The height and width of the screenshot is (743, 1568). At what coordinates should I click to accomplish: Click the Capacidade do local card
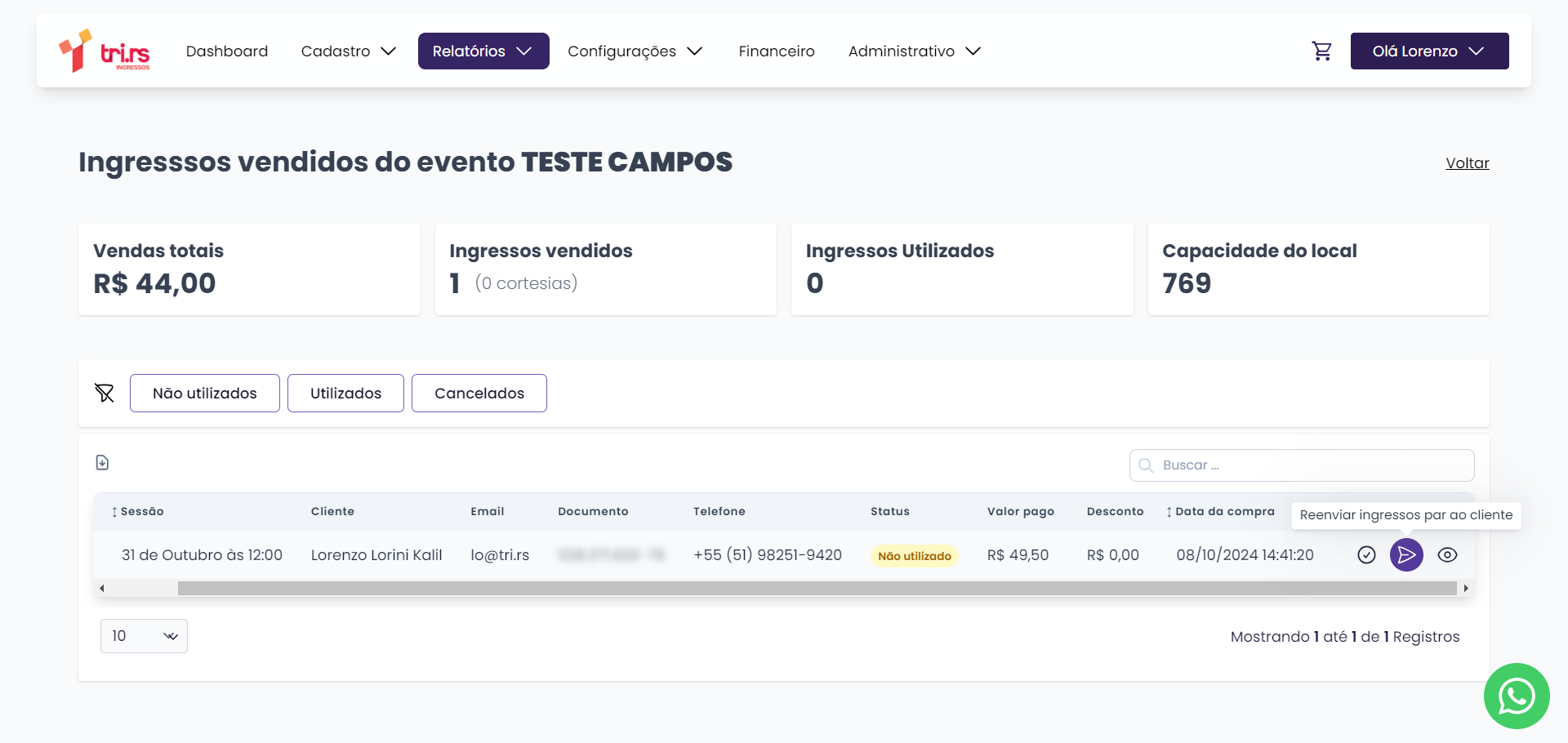(x=1319, y=269)
